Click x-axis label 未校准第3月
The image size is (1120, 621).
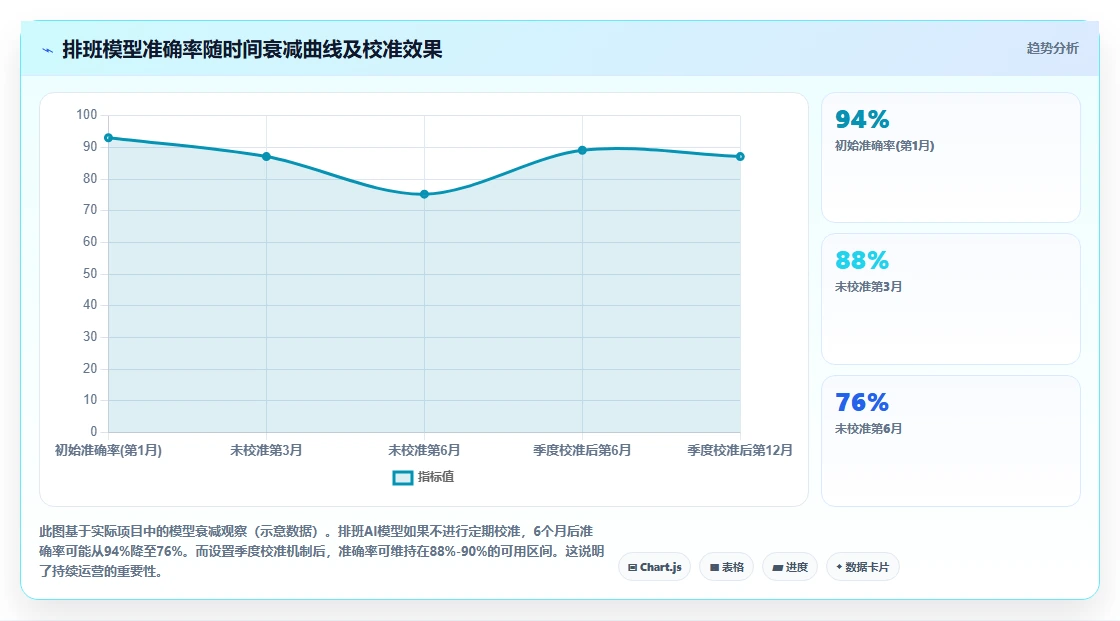click(x=266, y=450)
